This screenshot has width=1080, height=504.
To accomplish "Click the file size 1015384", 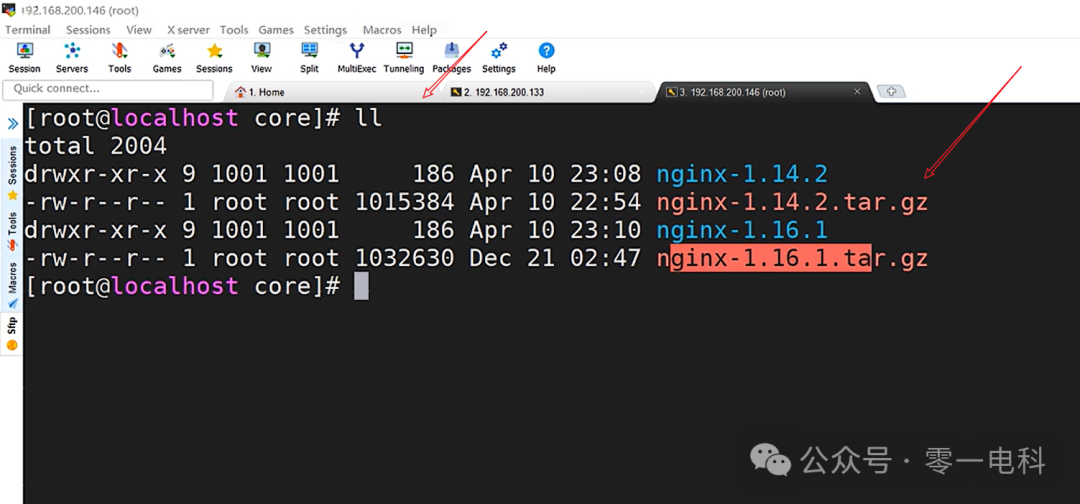I will click(404, 202).
